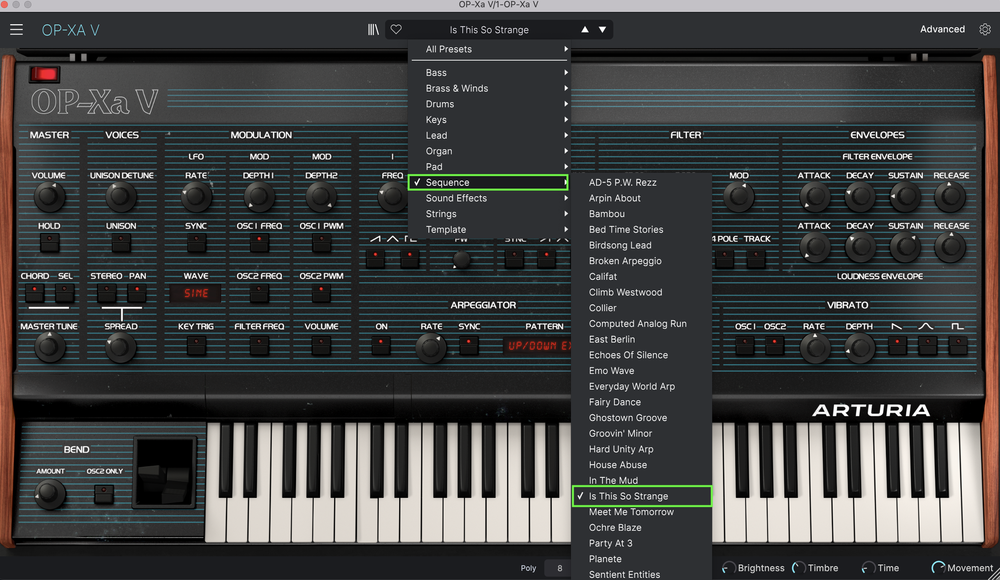Toggle the CHORD button
The image size is (1000, 580).
pos(34,293)
